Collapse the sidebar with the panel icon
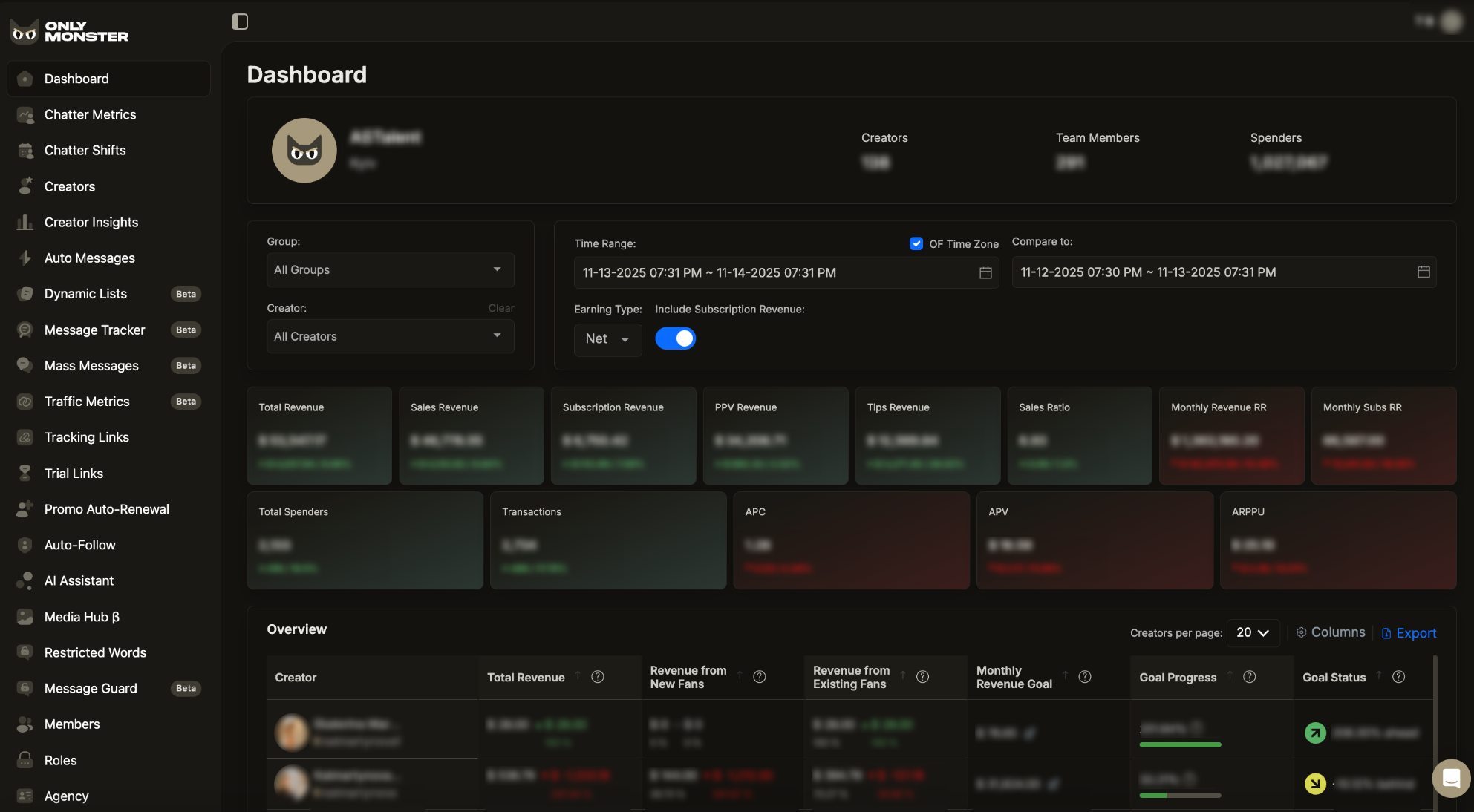The width and height of the screenshot is (1474, 812). (x=240, y=22)
